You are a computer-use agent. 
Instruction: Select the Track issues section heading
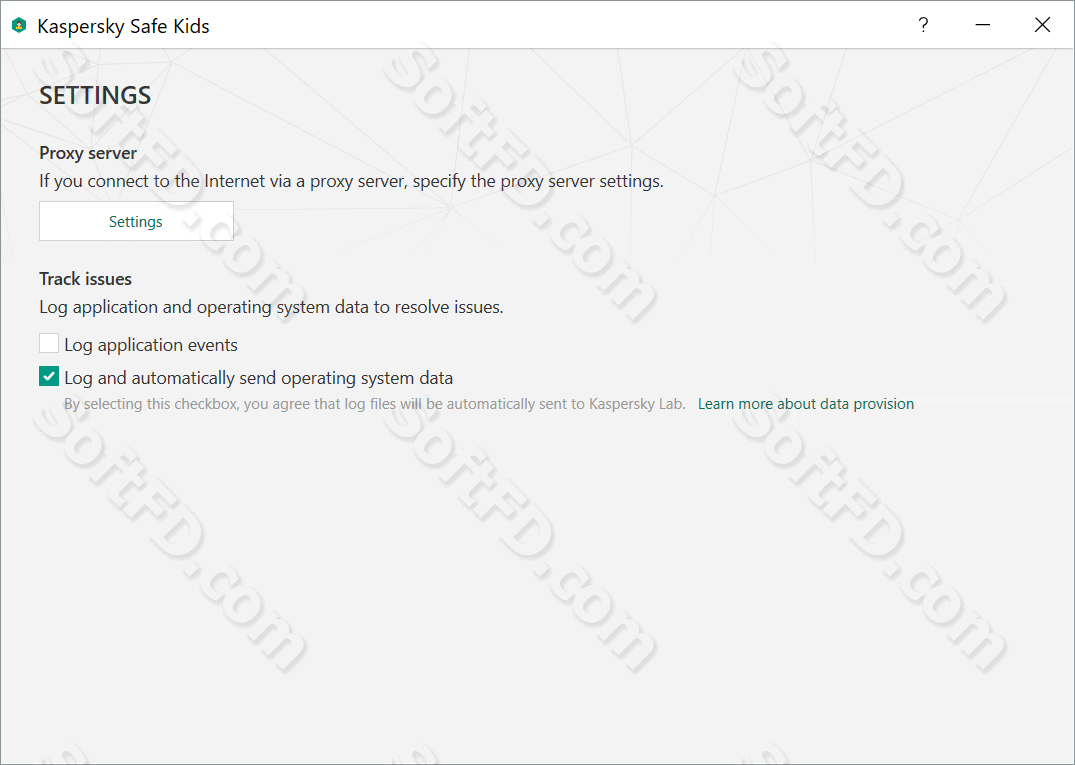(x=85, y=279)
